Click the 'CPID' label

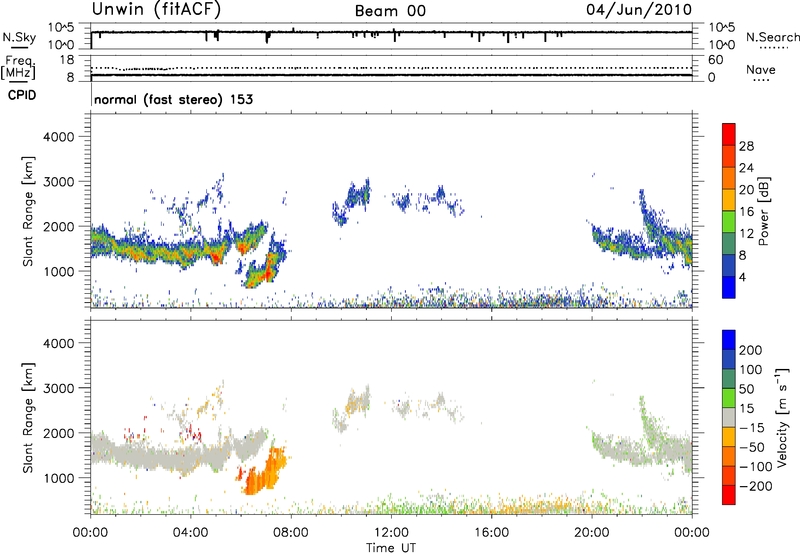(x=22, y=95)
